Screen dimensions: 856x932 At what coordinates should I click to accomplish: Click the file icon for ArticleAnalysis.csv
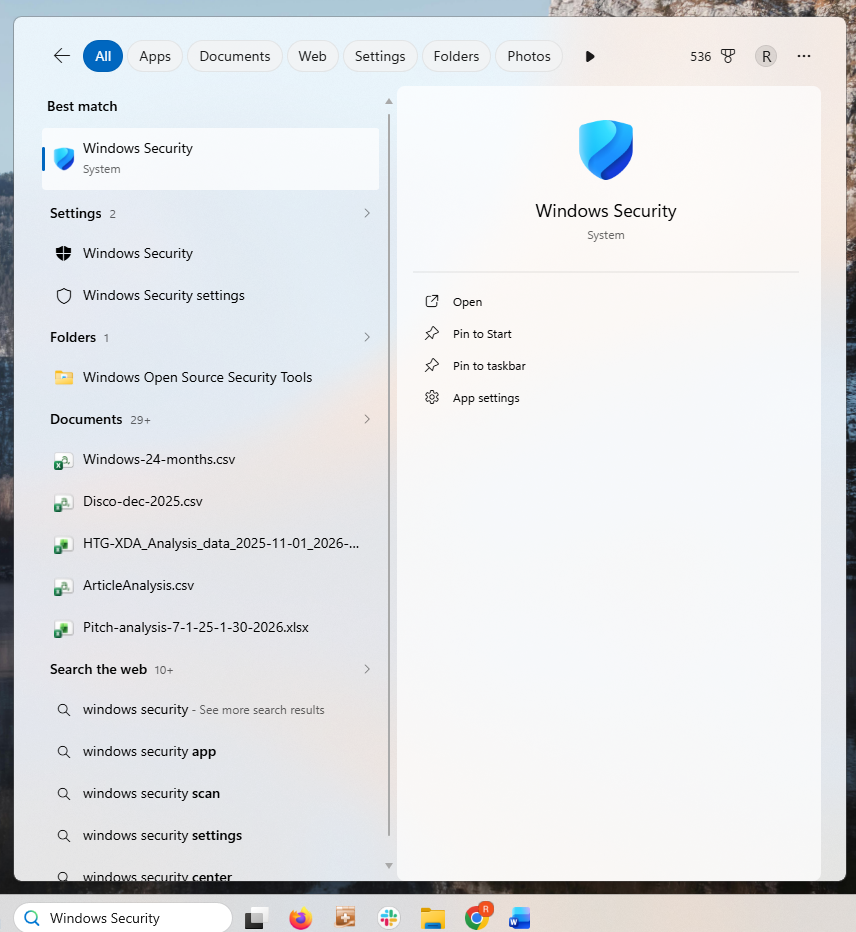(64, 587)
